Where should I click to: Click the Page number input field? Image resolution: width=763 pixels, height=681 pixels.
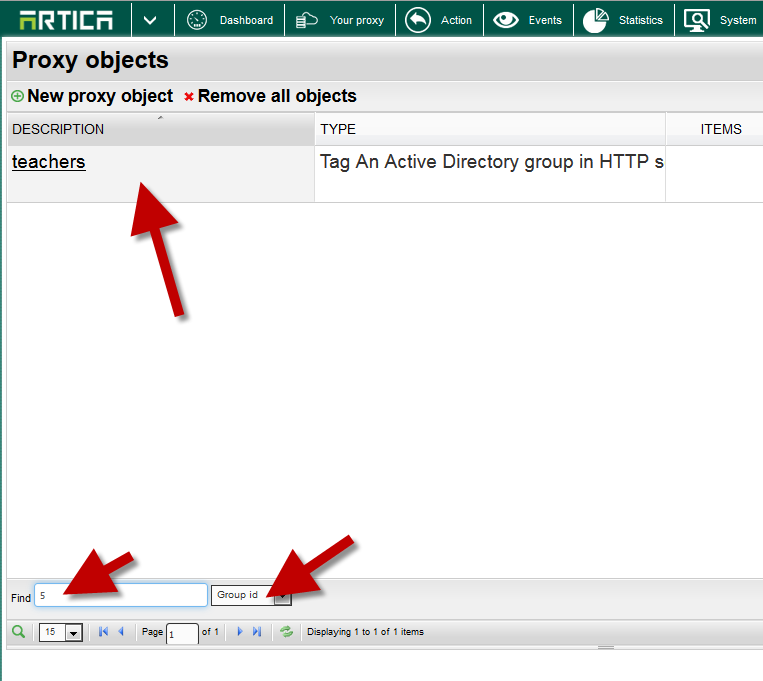point(182,633)
